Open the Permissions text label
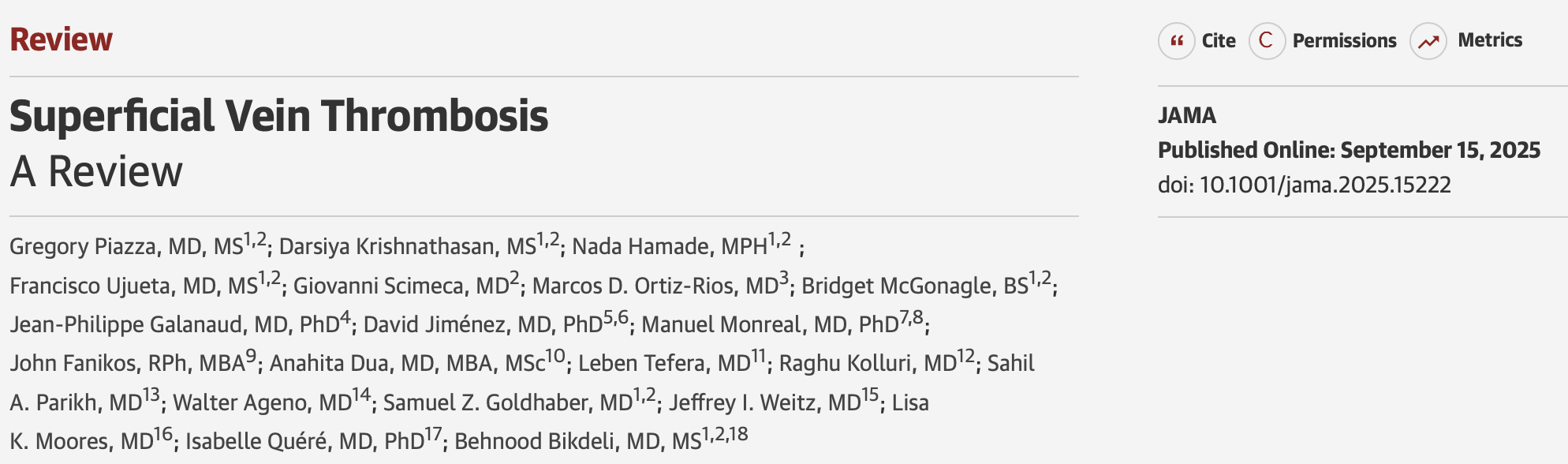The image size is (1568, 464). pyautogui.click(x=1344, y=41)
